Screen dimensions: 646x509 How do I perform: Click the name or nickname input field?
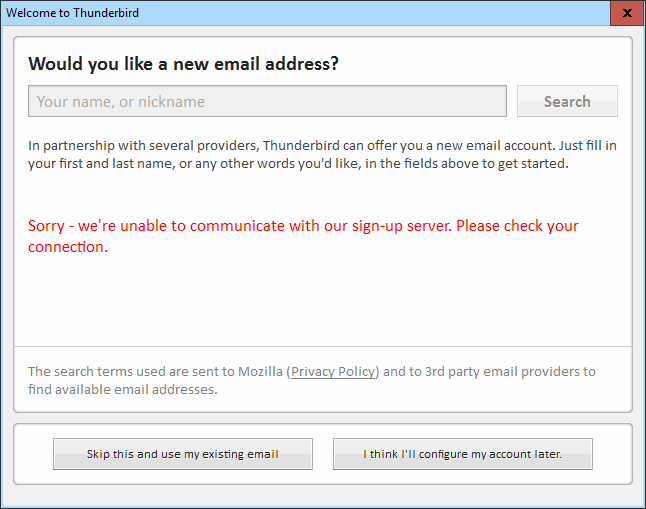click(x=267, y=101)
